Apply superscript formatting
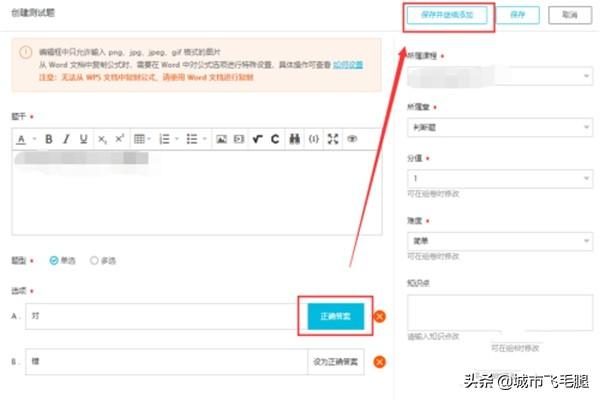Image resolution: width=600 pixels, height=400 pixels. (x=119, y=139)
